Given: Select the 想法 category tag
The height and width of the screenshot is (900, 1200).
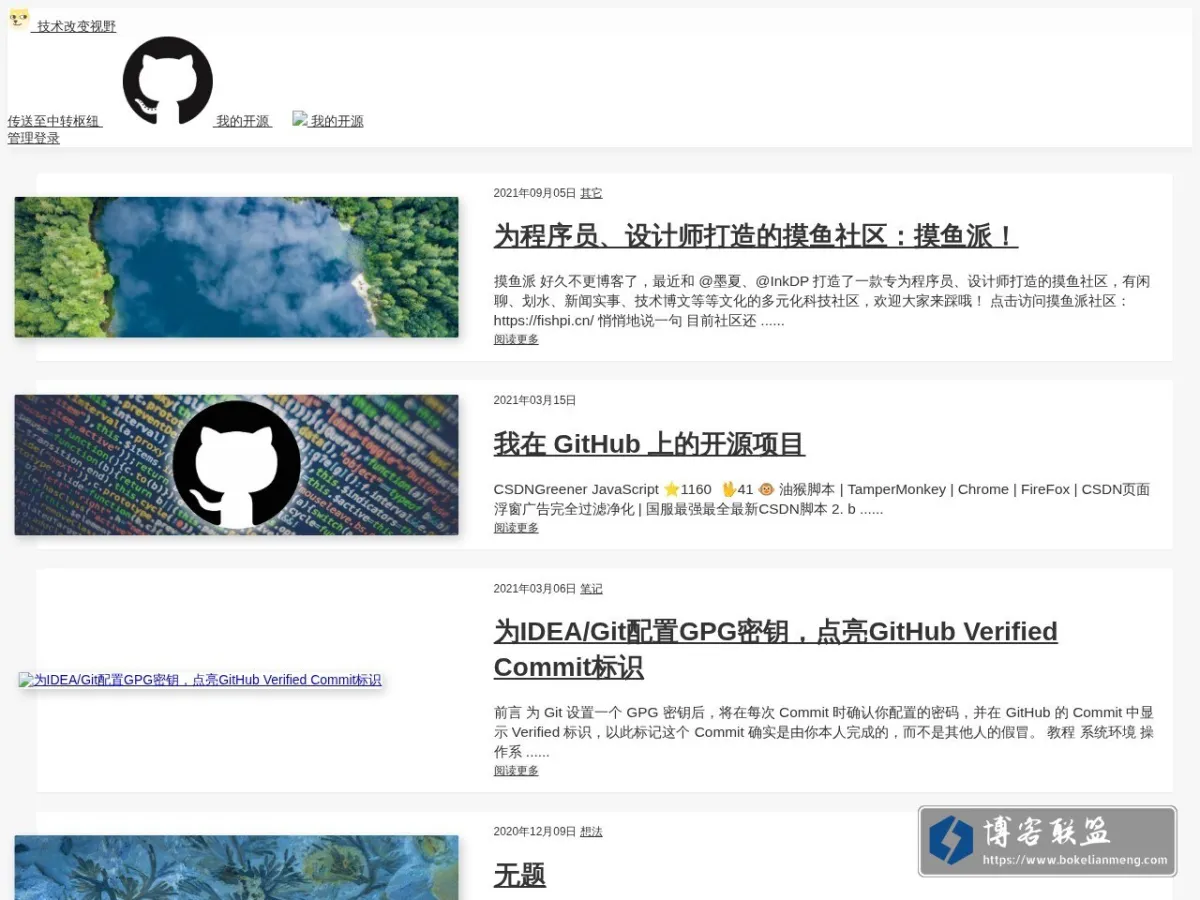Looking at the screenshot, I should pos(591,832).
